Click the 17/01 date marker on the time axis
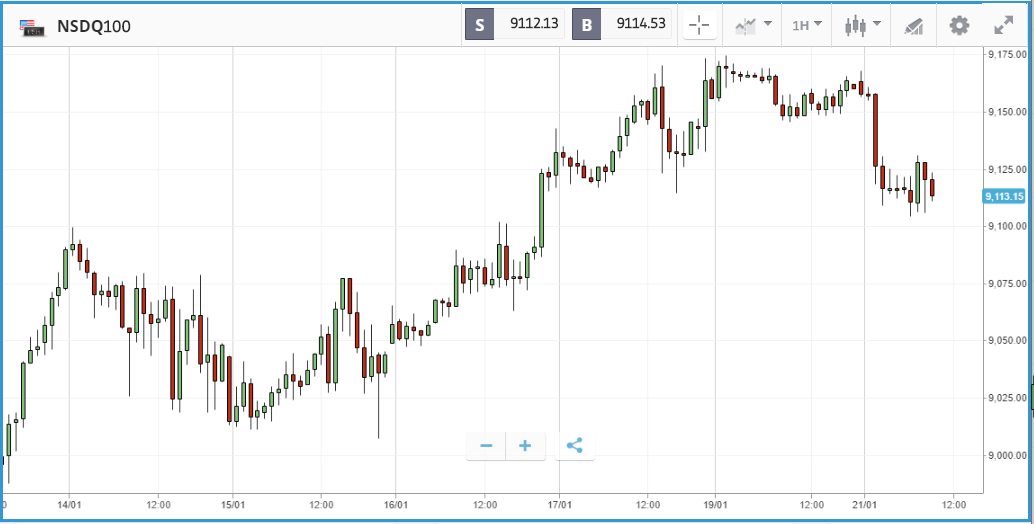Screen dimensions: 1034x524 [559, 505]
